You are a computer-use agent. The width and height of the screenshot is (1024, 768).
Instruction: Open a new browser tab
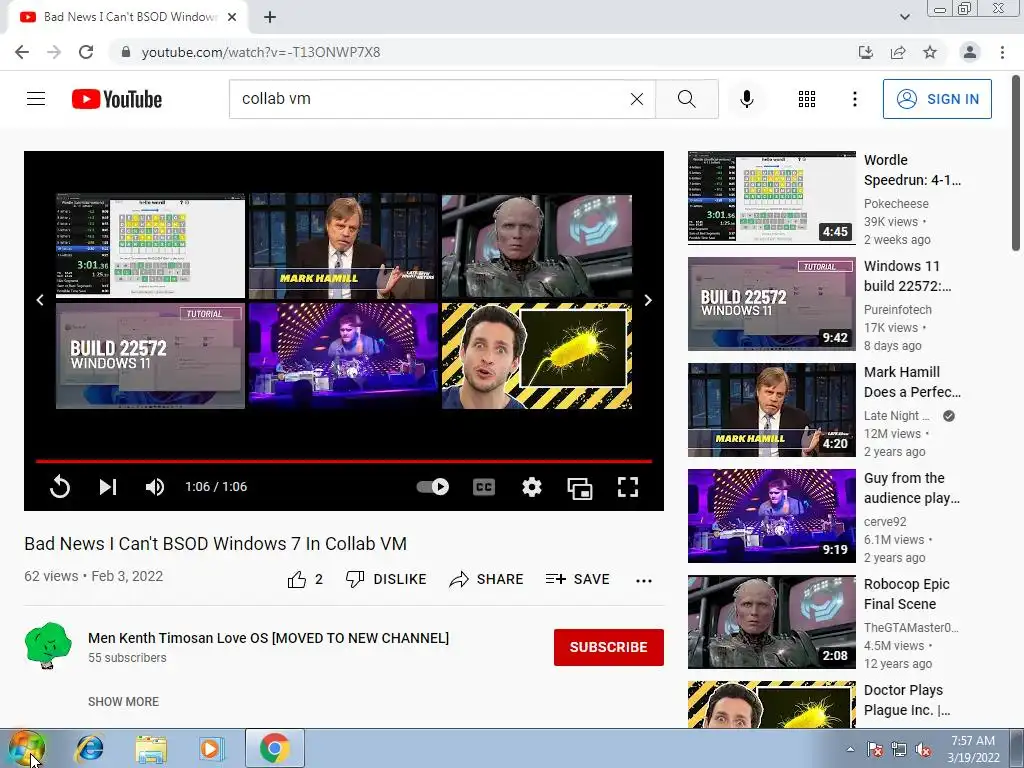coord(270,17)
